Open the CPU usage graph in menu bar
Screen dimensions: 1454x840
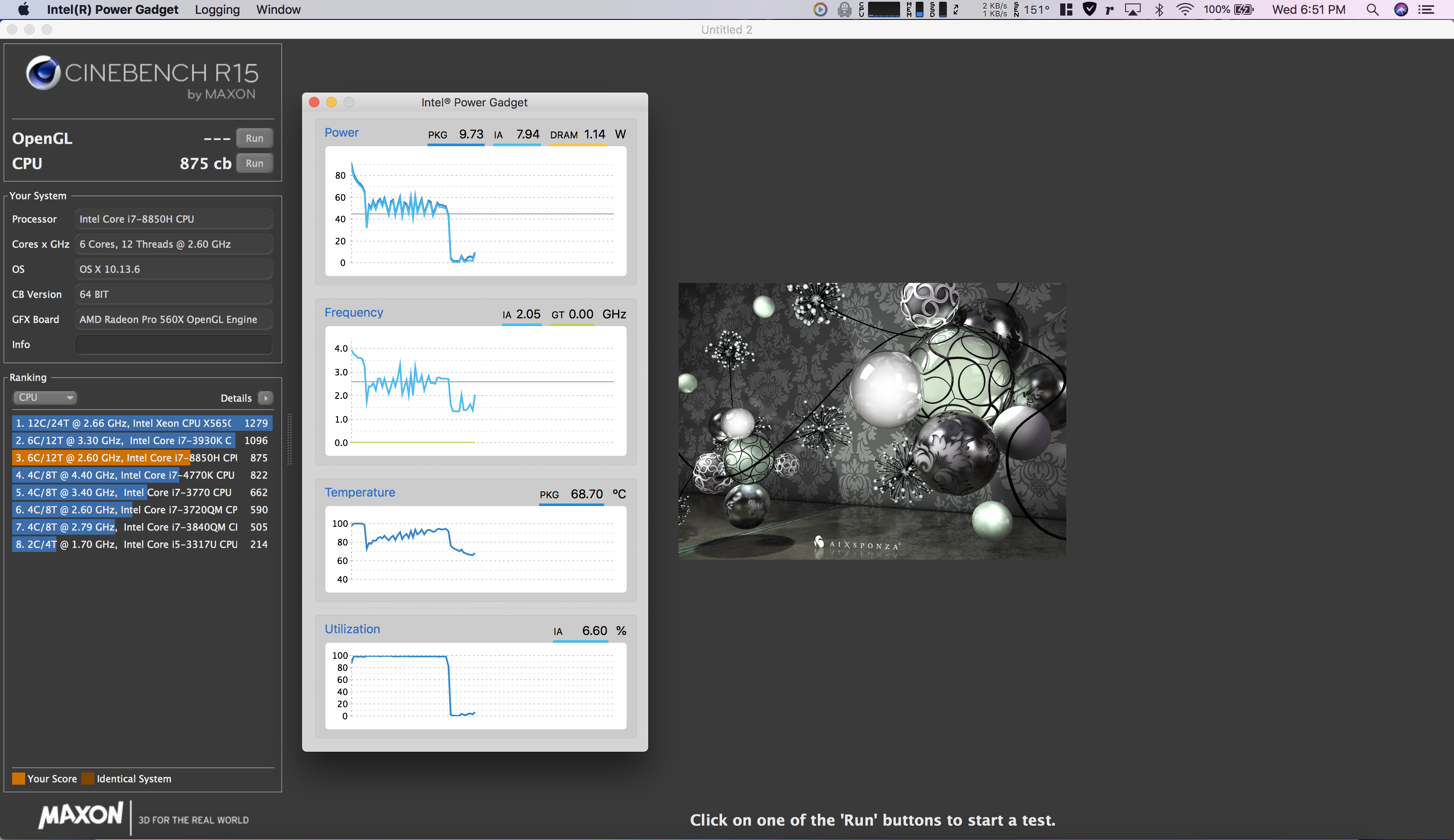pos(879,9)
